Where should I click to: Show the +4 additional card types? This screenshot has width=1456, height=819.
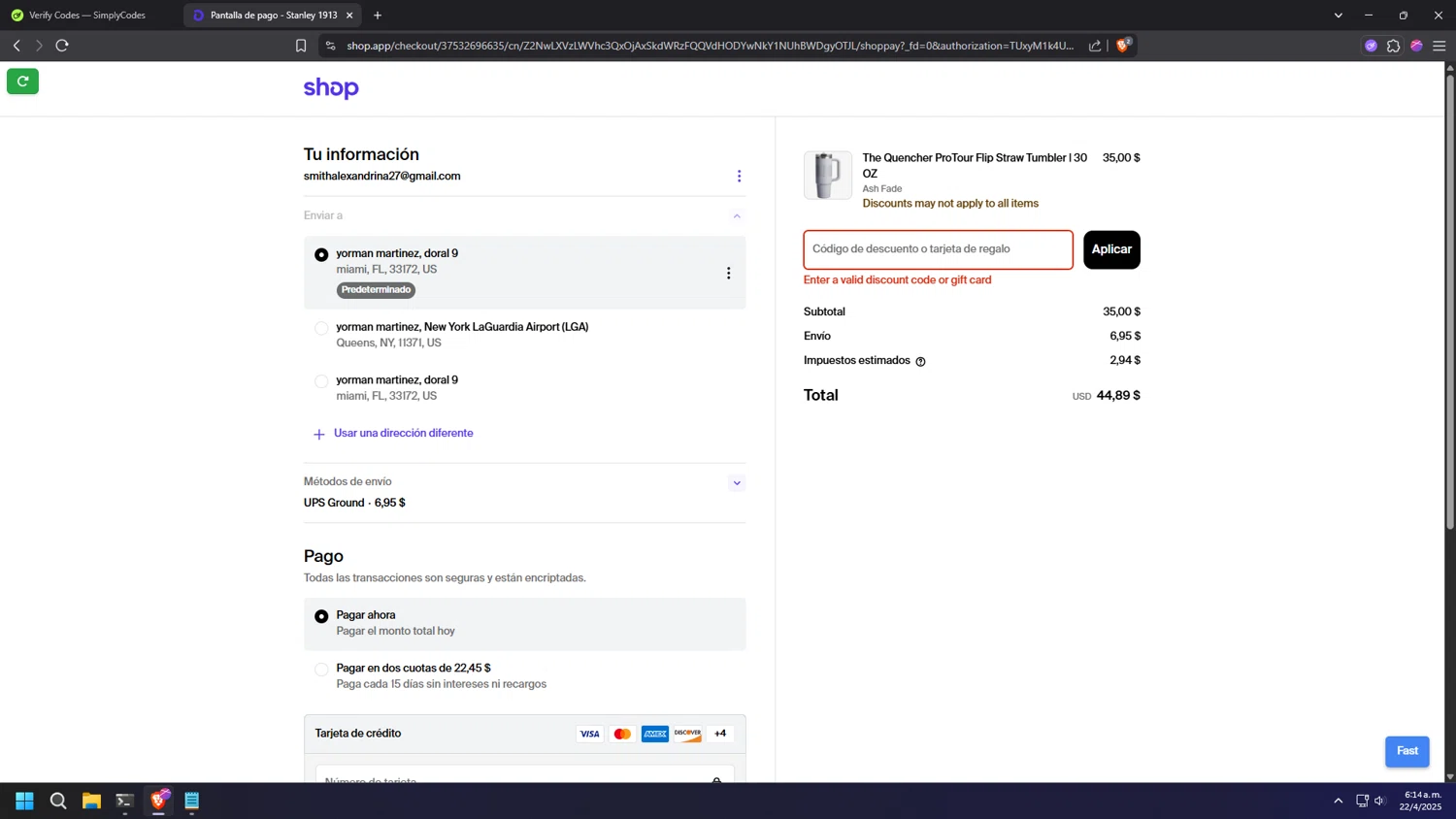(720, 734)
